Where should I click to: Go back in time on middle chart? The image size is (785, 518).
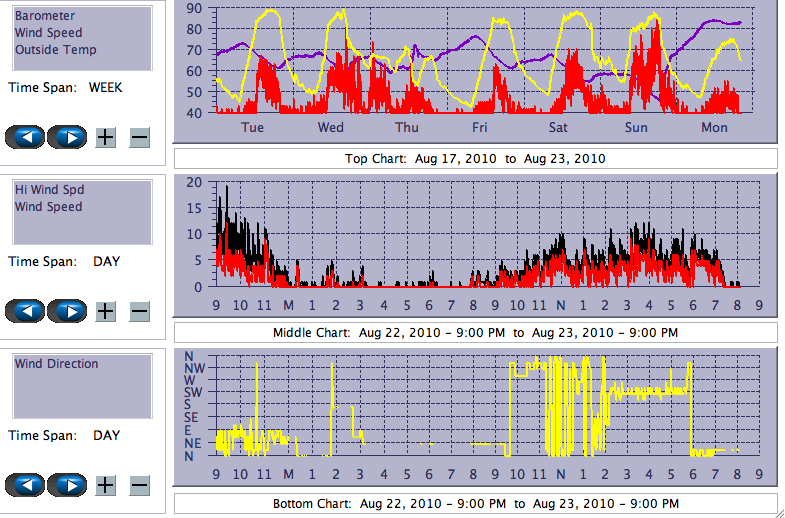tap(26, 311)
